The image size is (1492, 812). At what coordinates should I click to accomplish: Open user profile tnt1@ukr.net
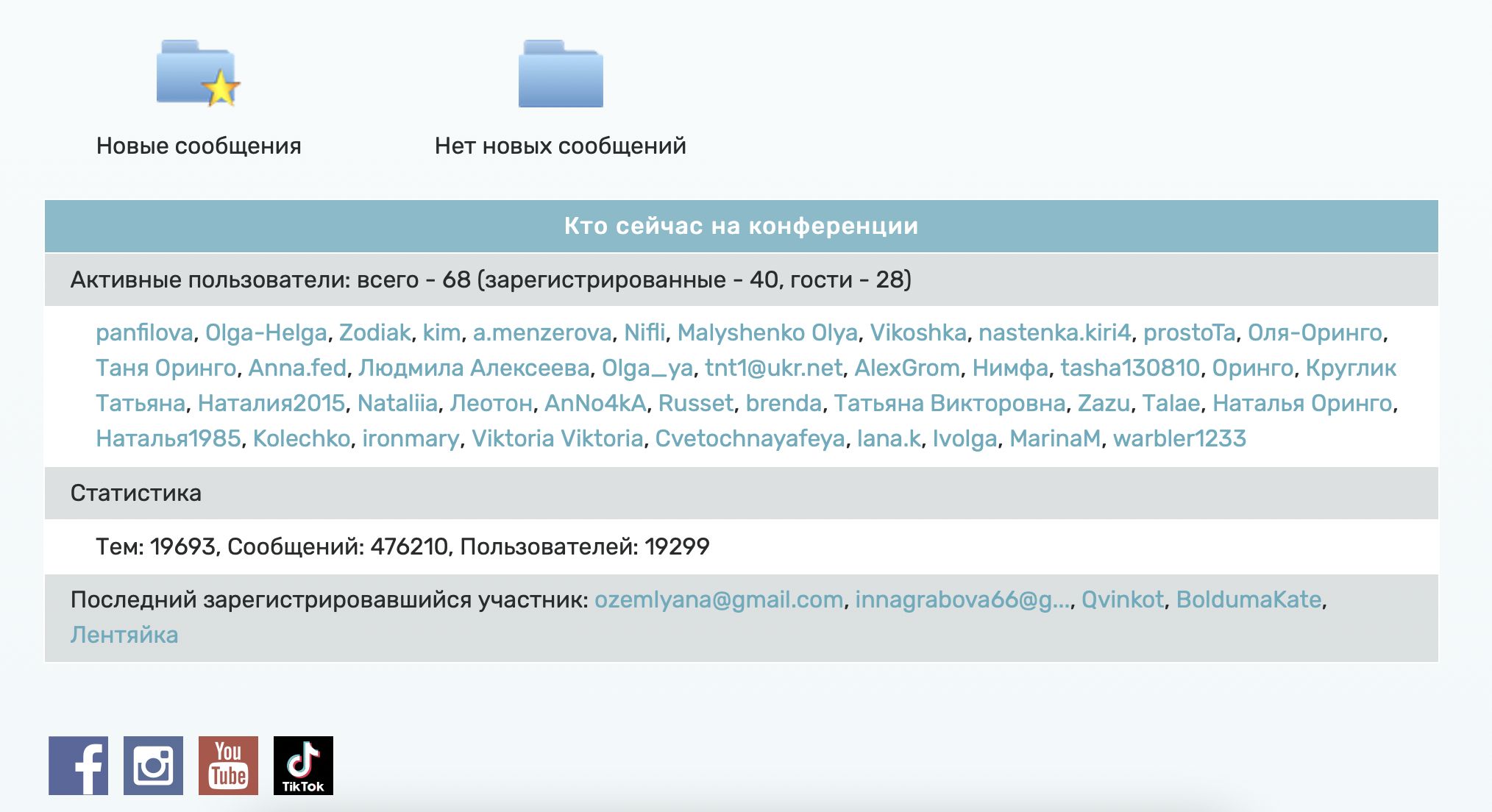tap(773, 368)
